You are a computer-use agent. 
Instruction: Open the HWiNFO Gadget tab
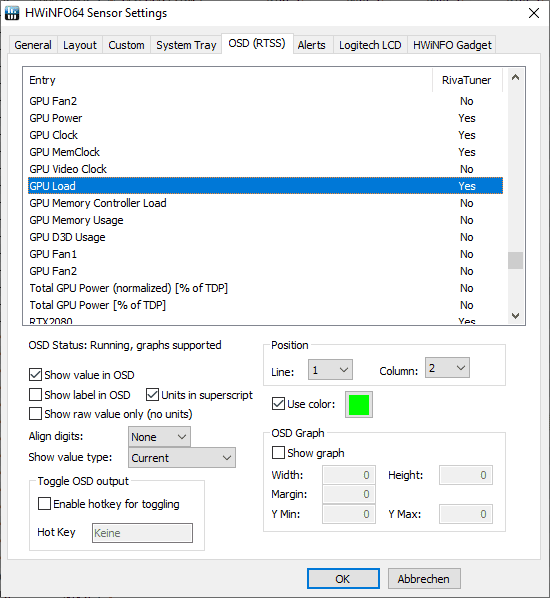pos(452,45)
